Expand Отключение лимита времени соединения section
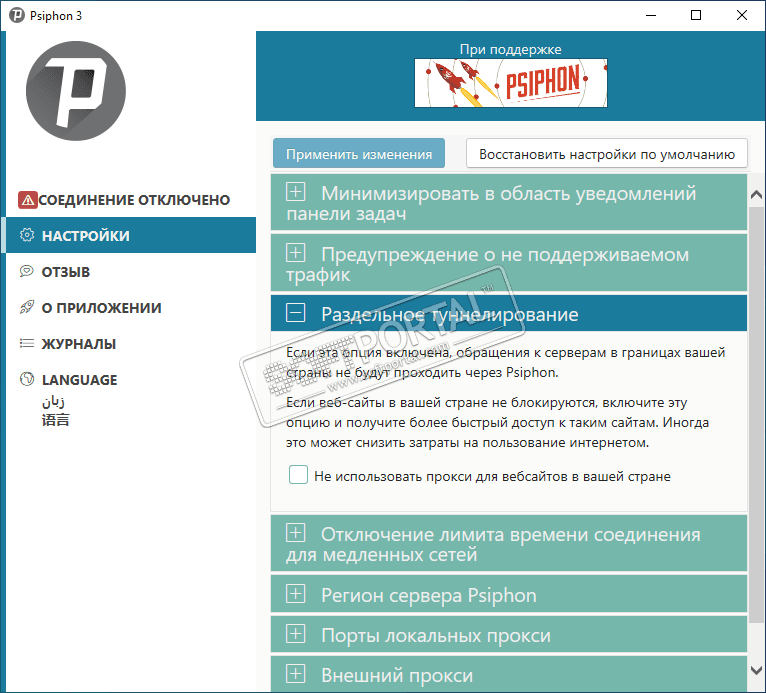This screenshot has width=766, height=693. tap(509, 544)
